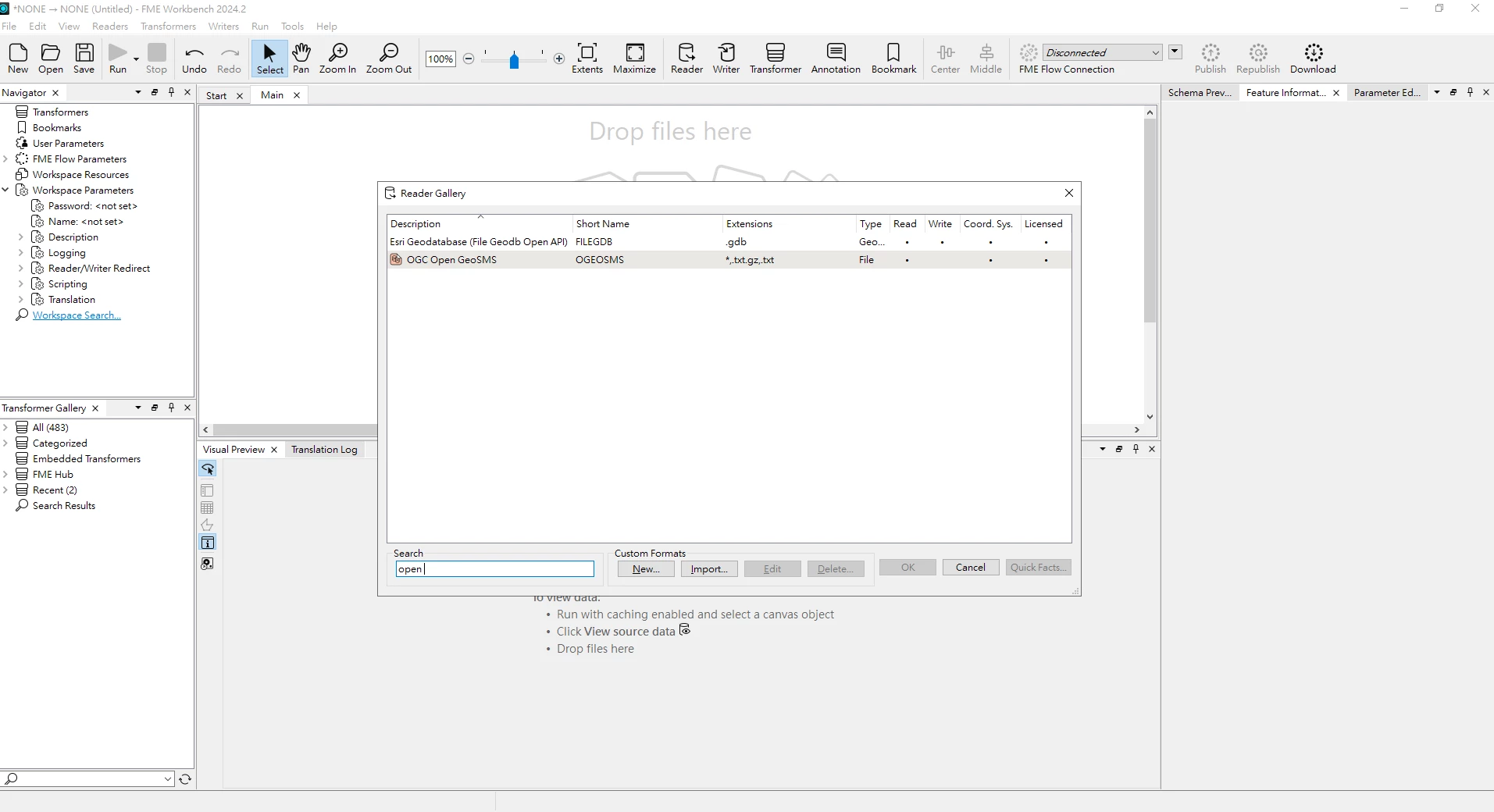Click the Select arrow tool
Image resolution: width=1494 pixels, height=812 pixels.
click(270, 59)
